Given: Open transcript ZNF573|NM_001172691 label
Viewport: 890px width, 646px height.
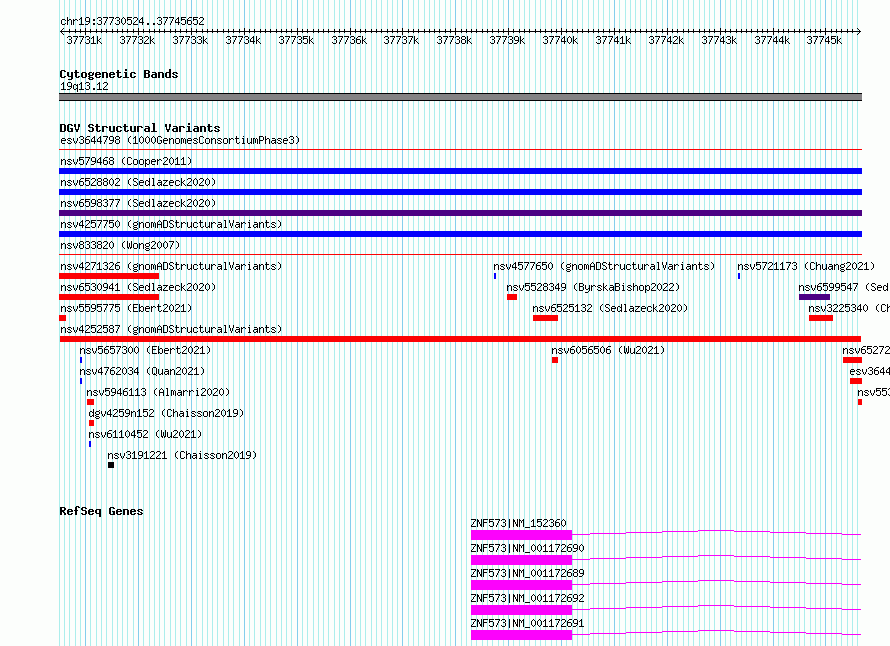Looking at the screenshot, I should point(527,623).
